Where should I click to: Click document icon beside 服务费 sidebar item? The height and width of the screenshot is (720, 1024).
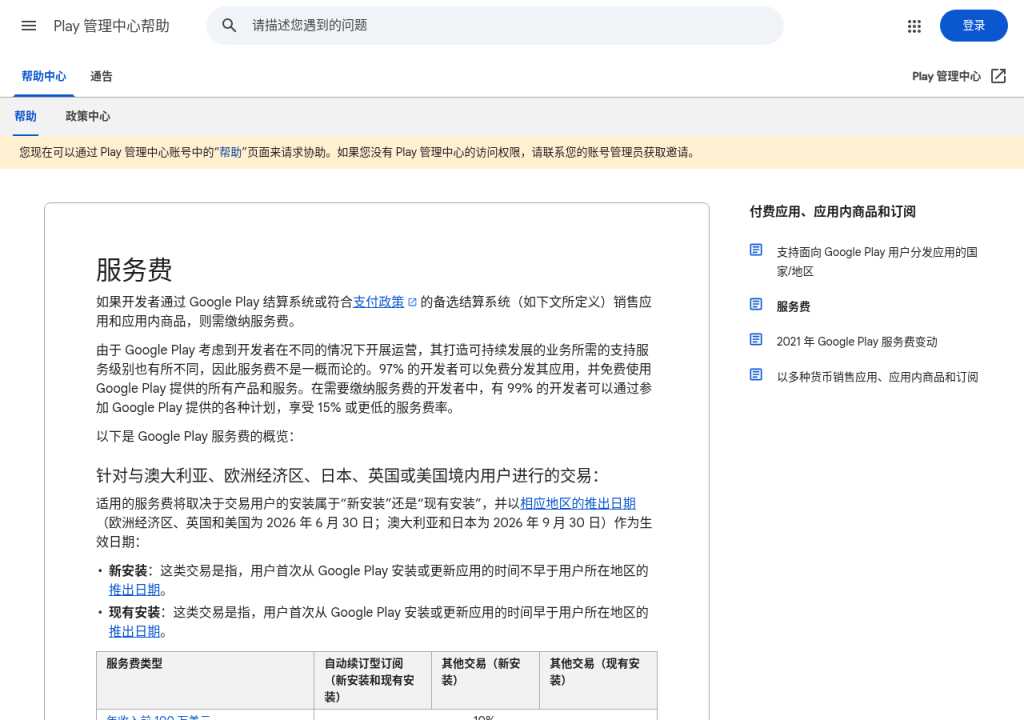pyautogui.click(x=756, y=304)
